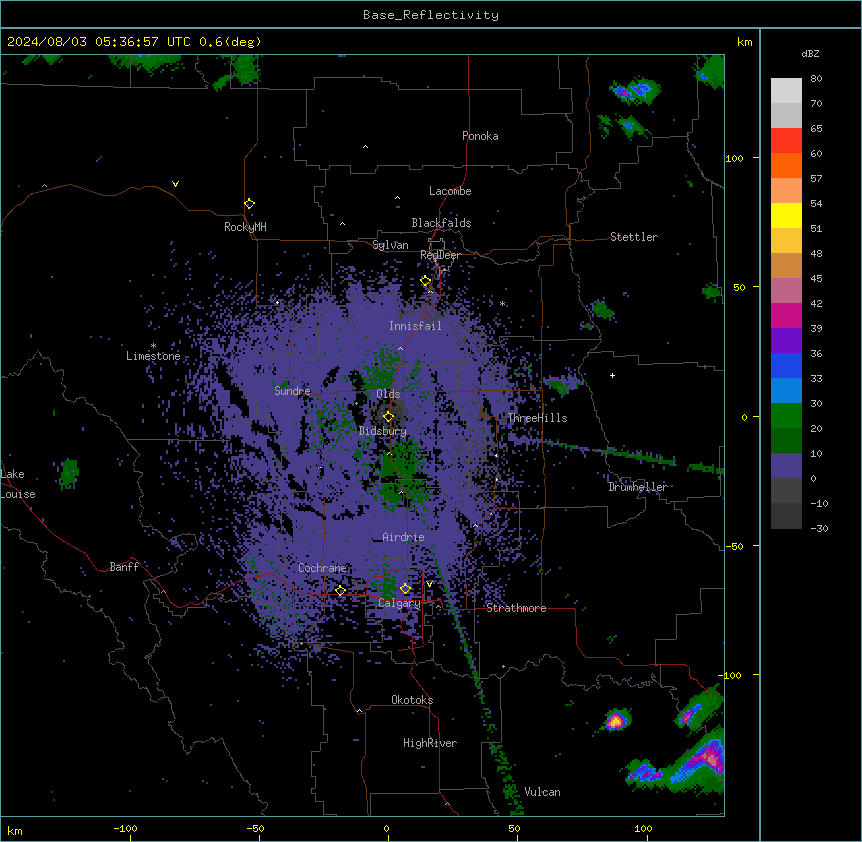Click the Calgary city label
This screenshot has height=842, width=862.
(x=399, y=603)
